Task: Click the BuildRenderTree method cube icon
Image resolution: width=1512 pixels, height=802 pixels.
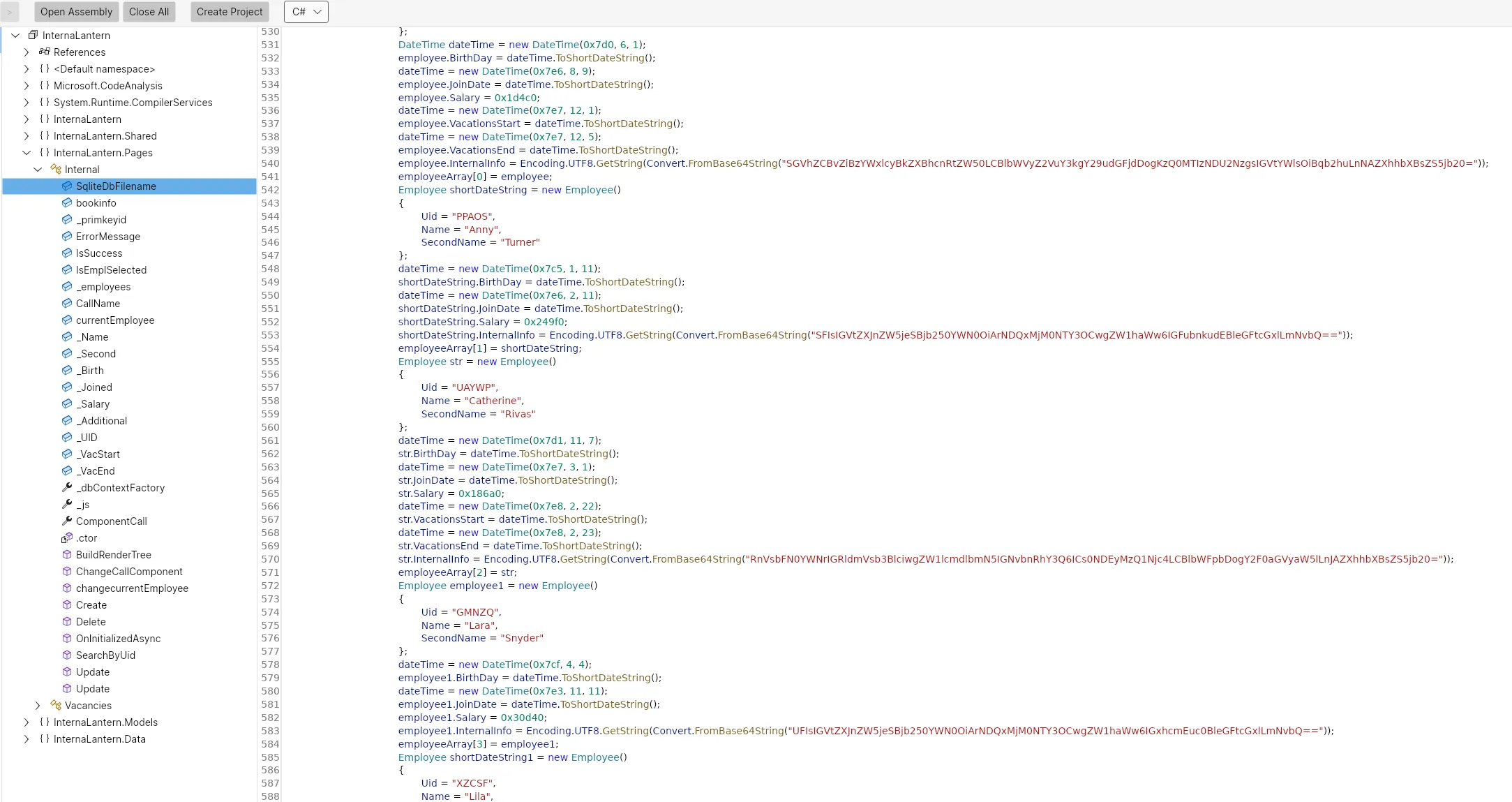Action: (67, 554)
